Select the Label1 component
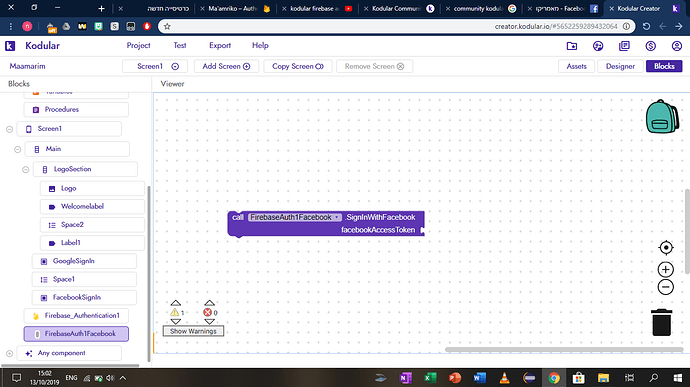Viewport: 690px width, 387px height. point(92,243)
